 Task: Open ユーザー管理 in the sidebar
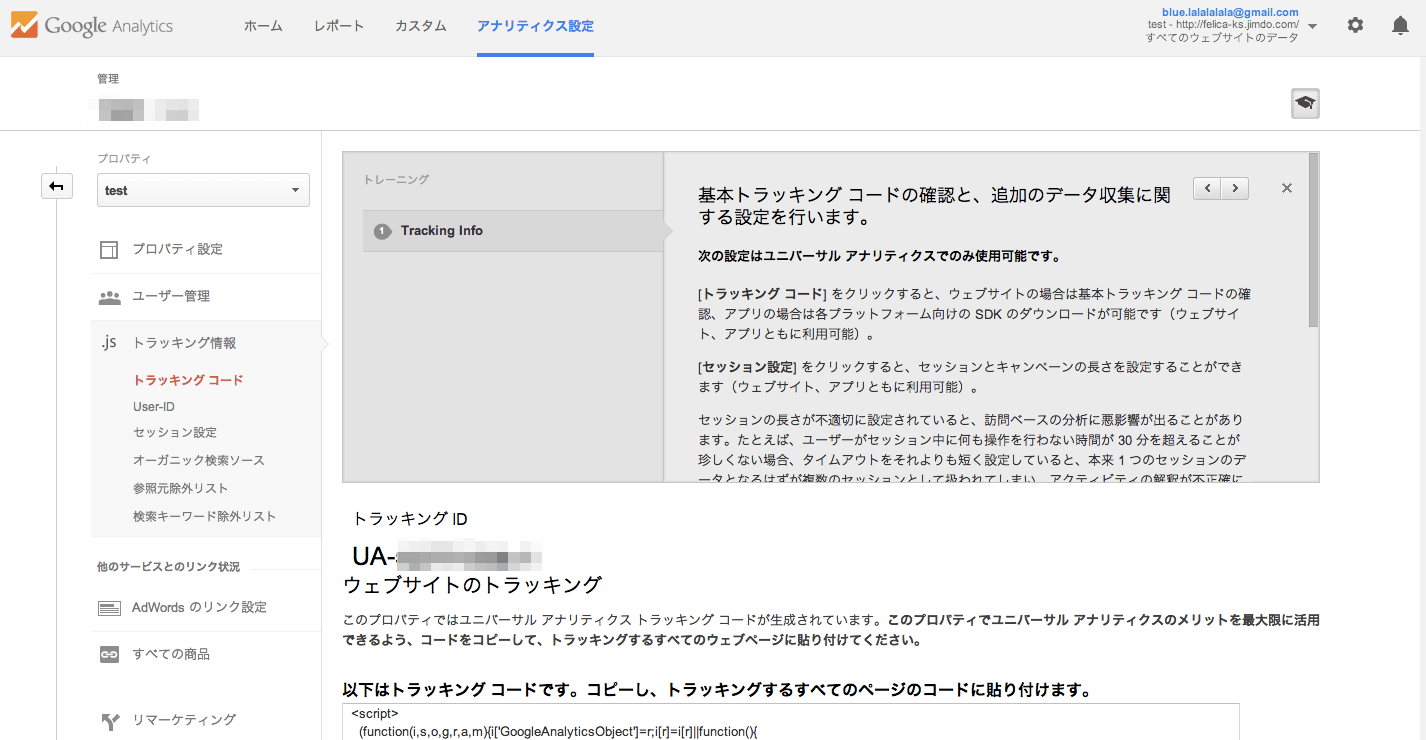click(x=171, y=297)
